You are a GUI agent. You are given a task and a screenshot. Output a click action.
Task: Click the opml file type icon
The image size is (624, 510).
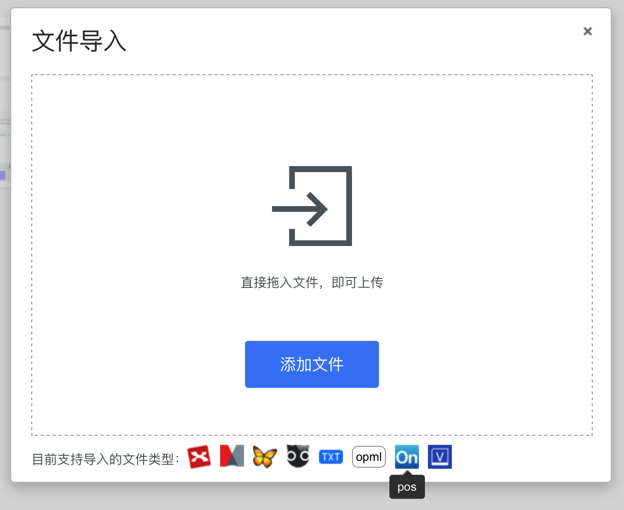369,457
